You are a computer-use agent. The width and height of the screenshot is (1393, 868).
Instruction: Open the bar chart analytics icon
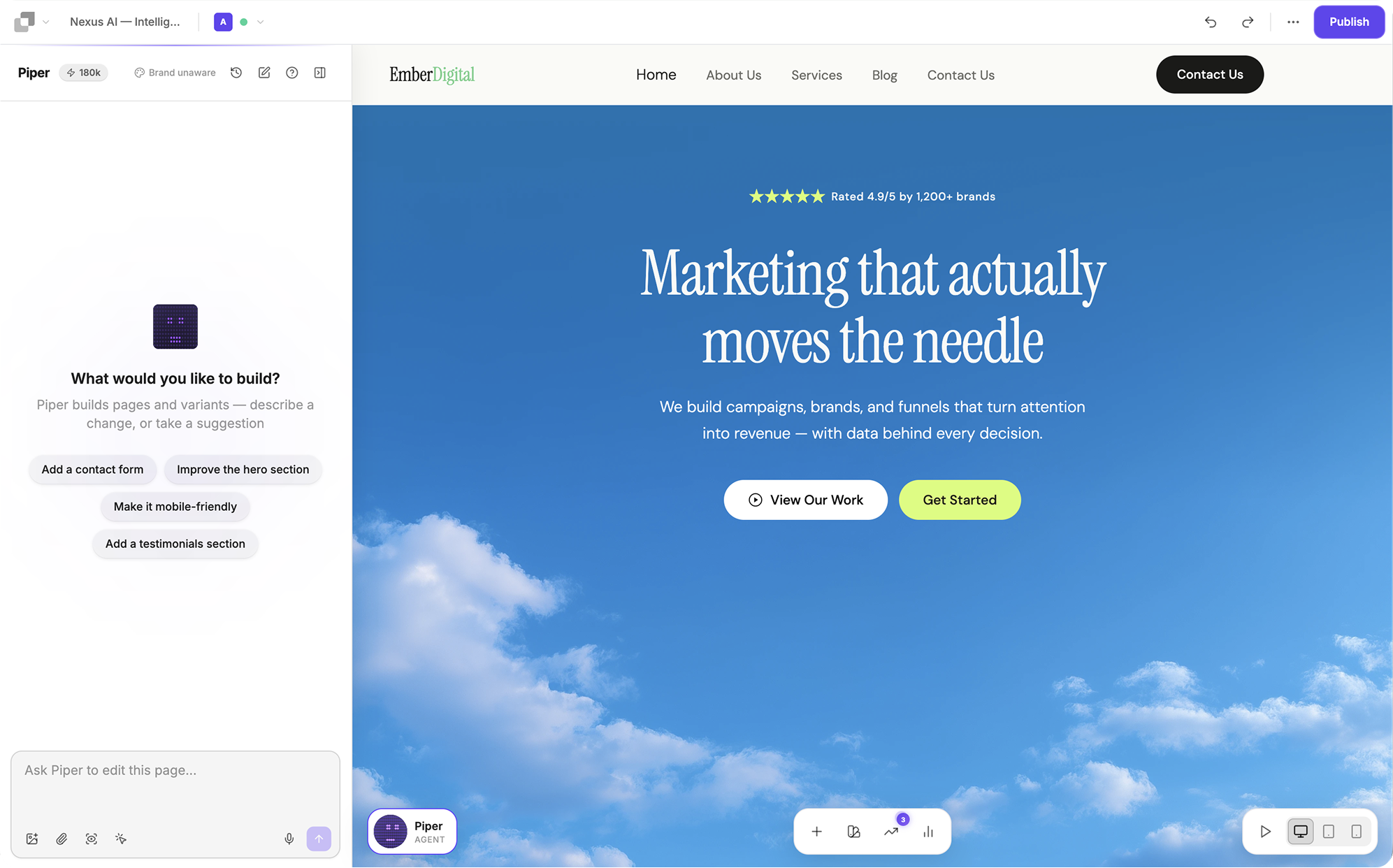[928, 832]
